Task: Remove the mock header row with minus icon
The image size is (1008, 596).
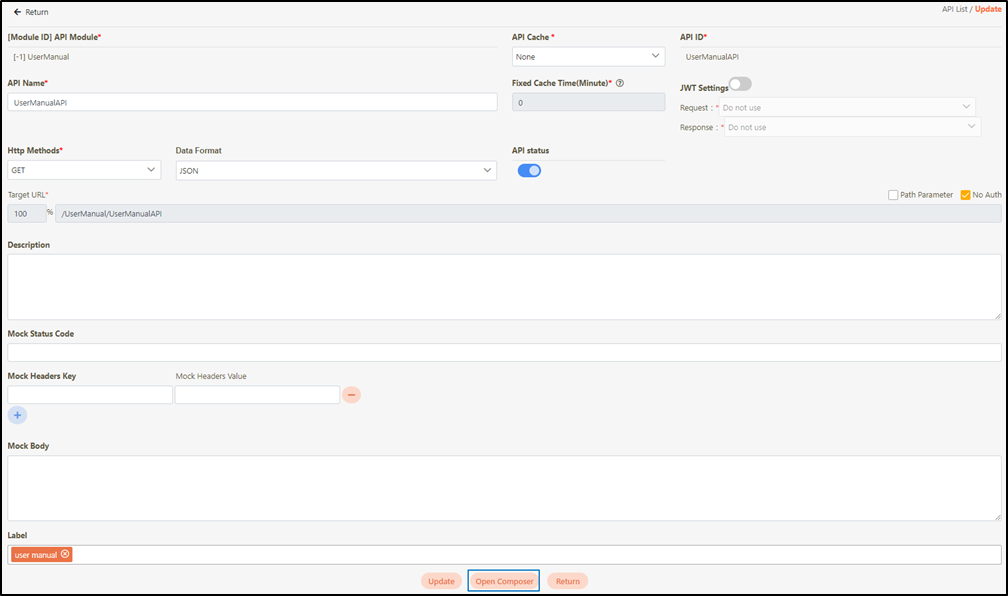Action: click(351, 395)
